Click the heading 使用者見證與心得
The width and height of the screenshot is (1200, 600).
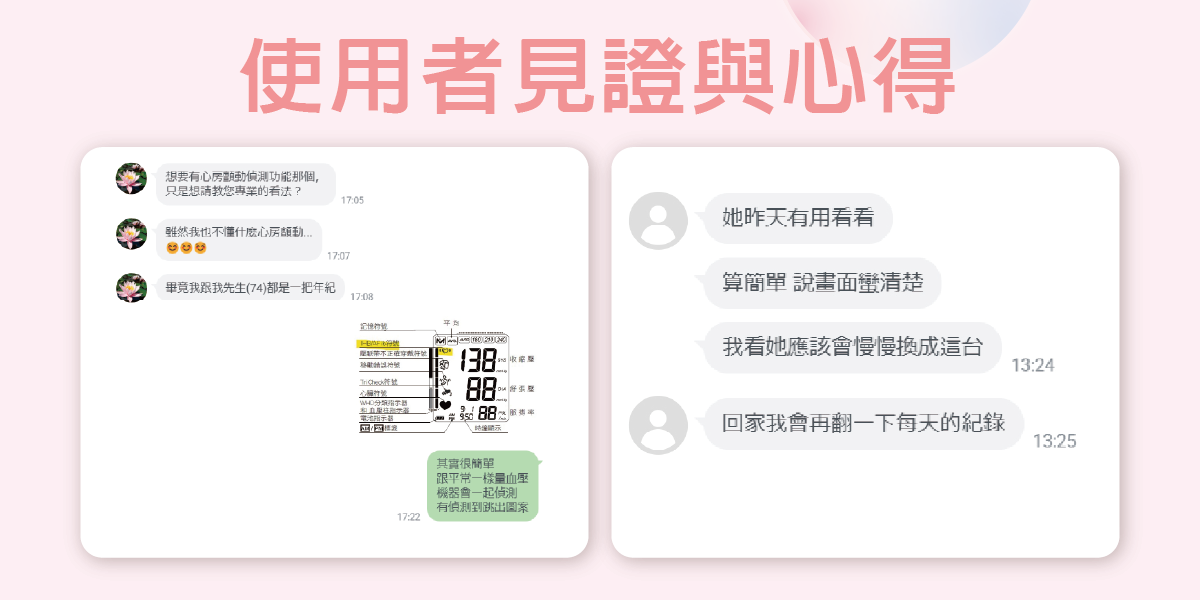pyautogui.click(x=599, y=78)
